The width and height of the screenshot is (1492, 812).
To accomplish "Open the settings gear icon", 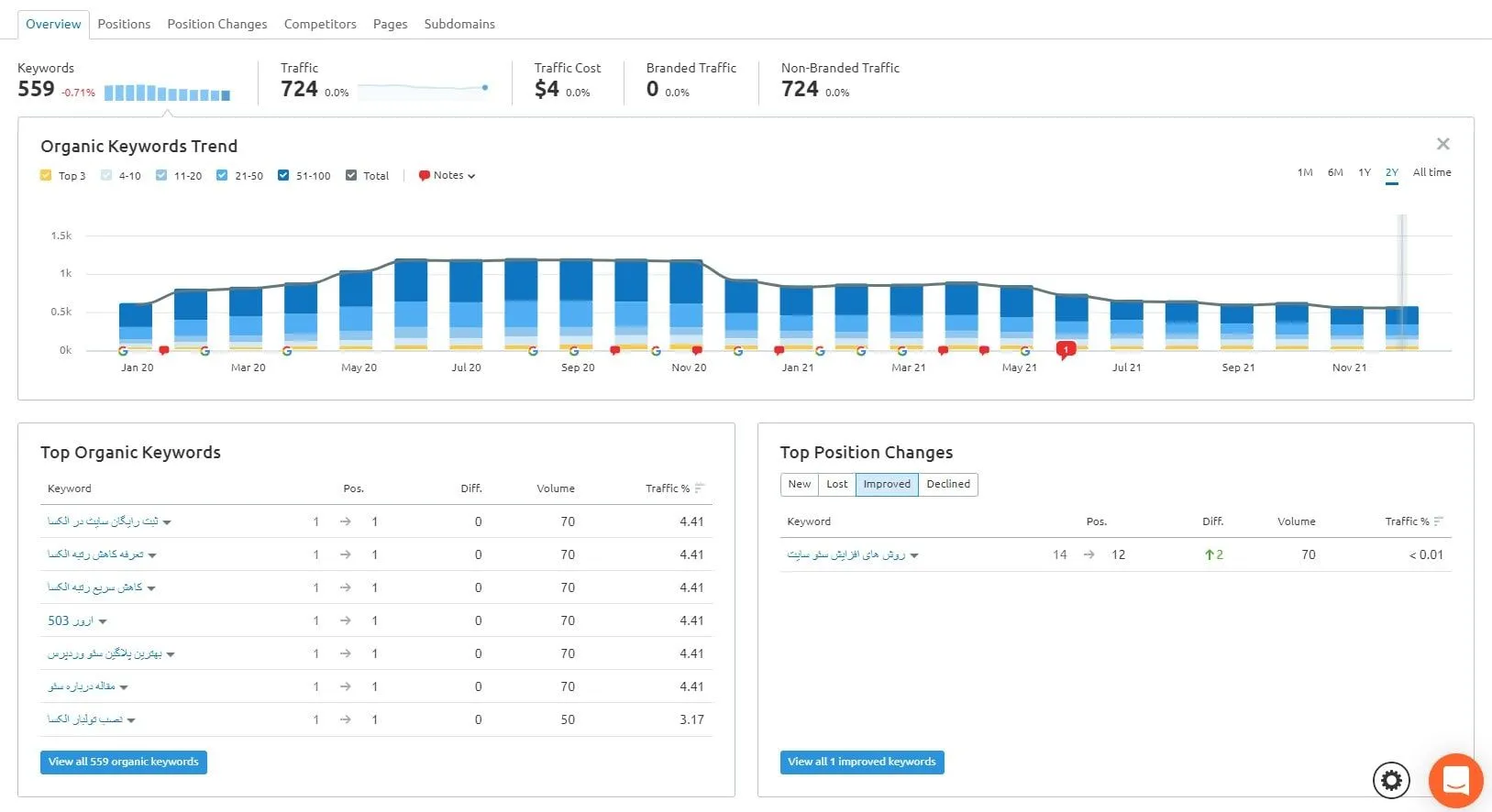I will coord(1391,780).
